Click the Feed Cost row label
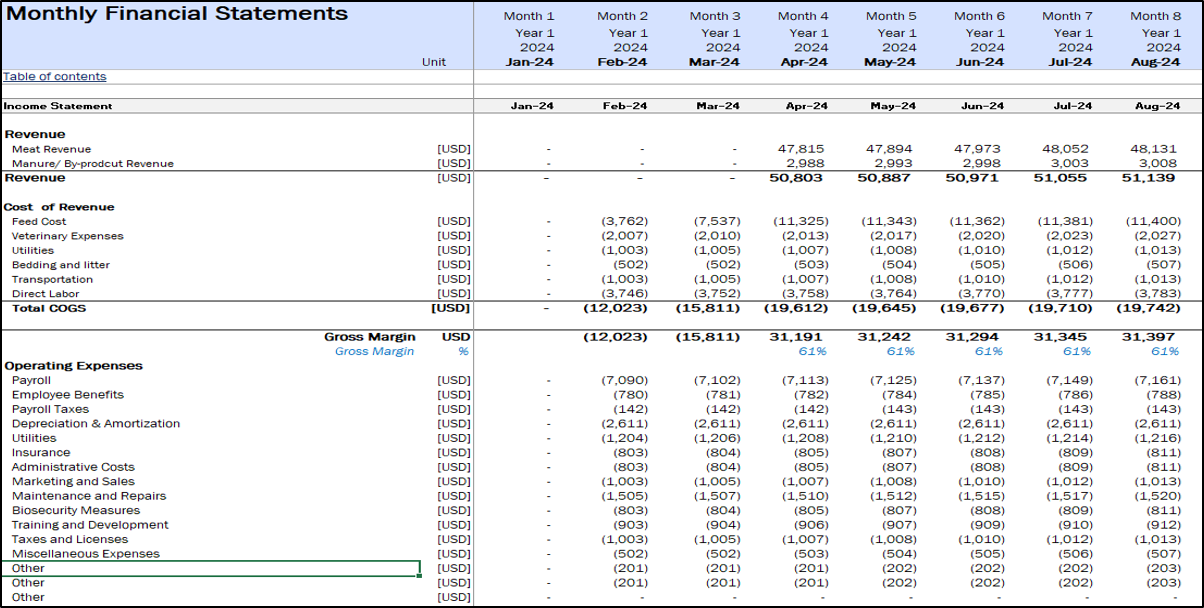1204x608 pixels. pos(39,221)
